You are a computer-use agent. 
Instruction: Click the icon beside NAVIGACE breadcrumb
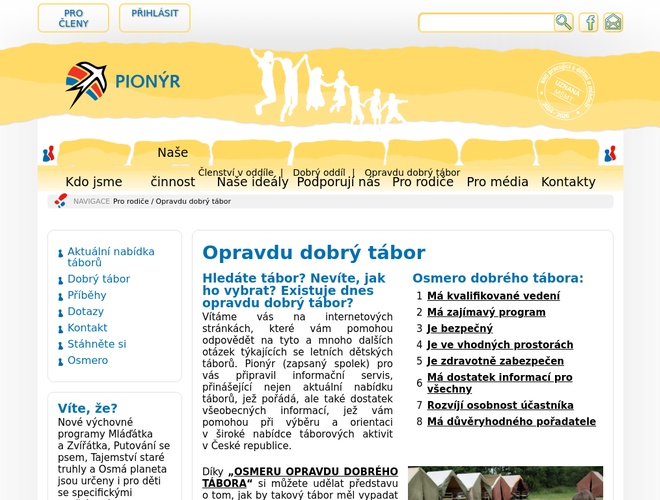coord(61,201)
